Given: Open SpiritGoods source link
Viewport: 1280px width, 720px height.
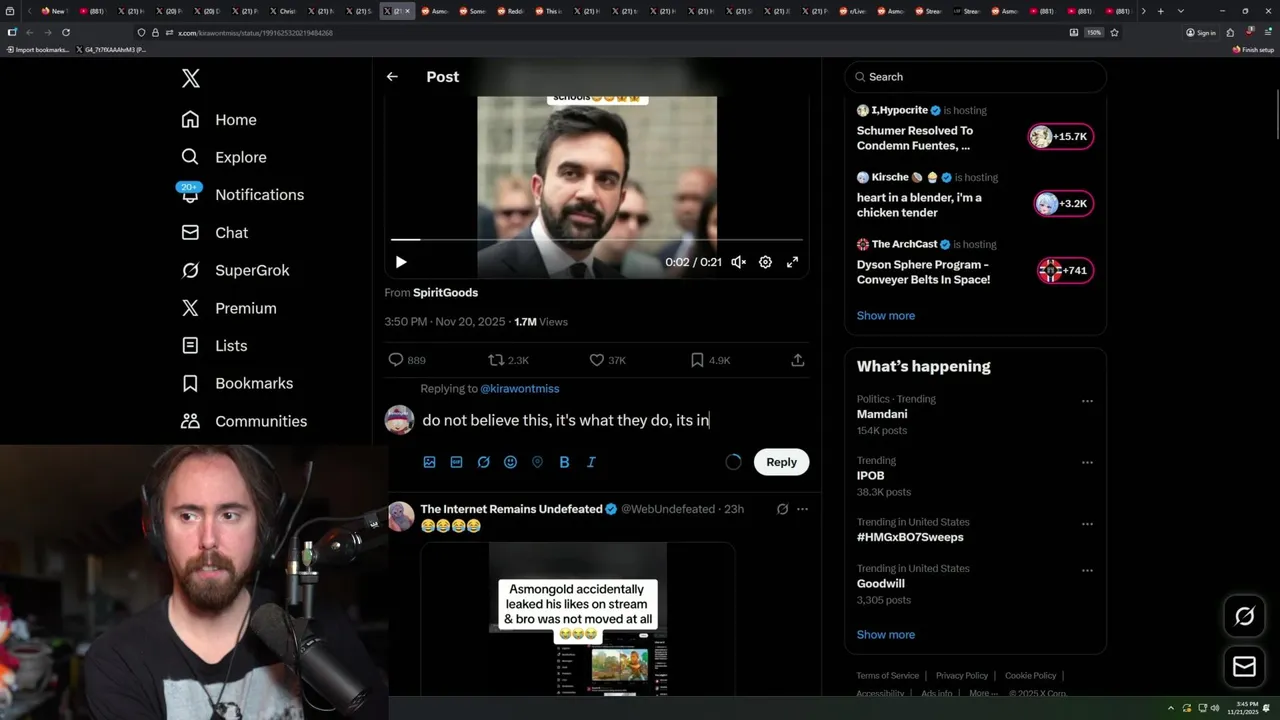Looking at the screenshot, I should pos(445,293).
